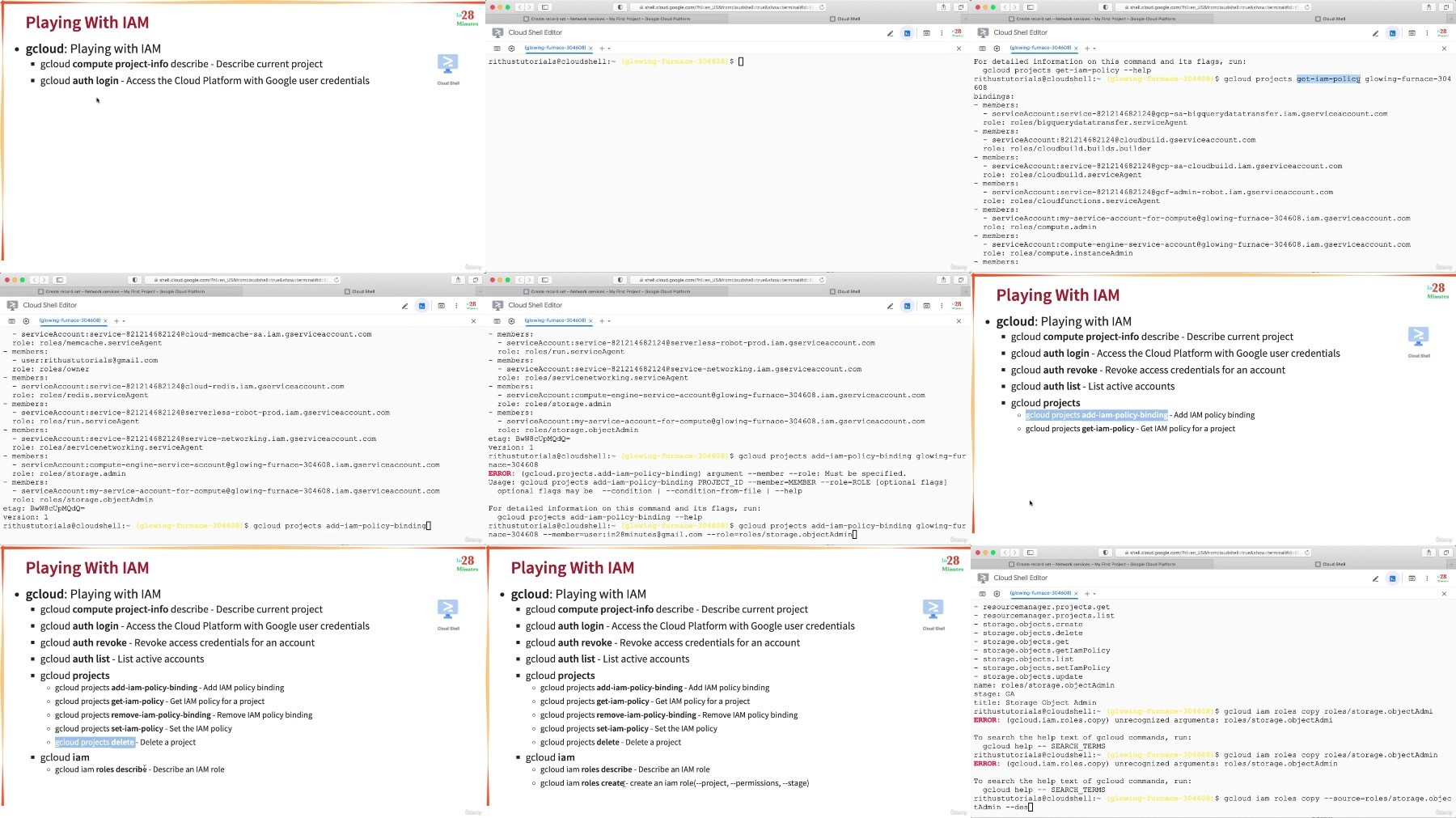Toggle the terminal button in the get-iam-policy frame
This screenshot has width=1456, height=818.
click(1392, 33)
